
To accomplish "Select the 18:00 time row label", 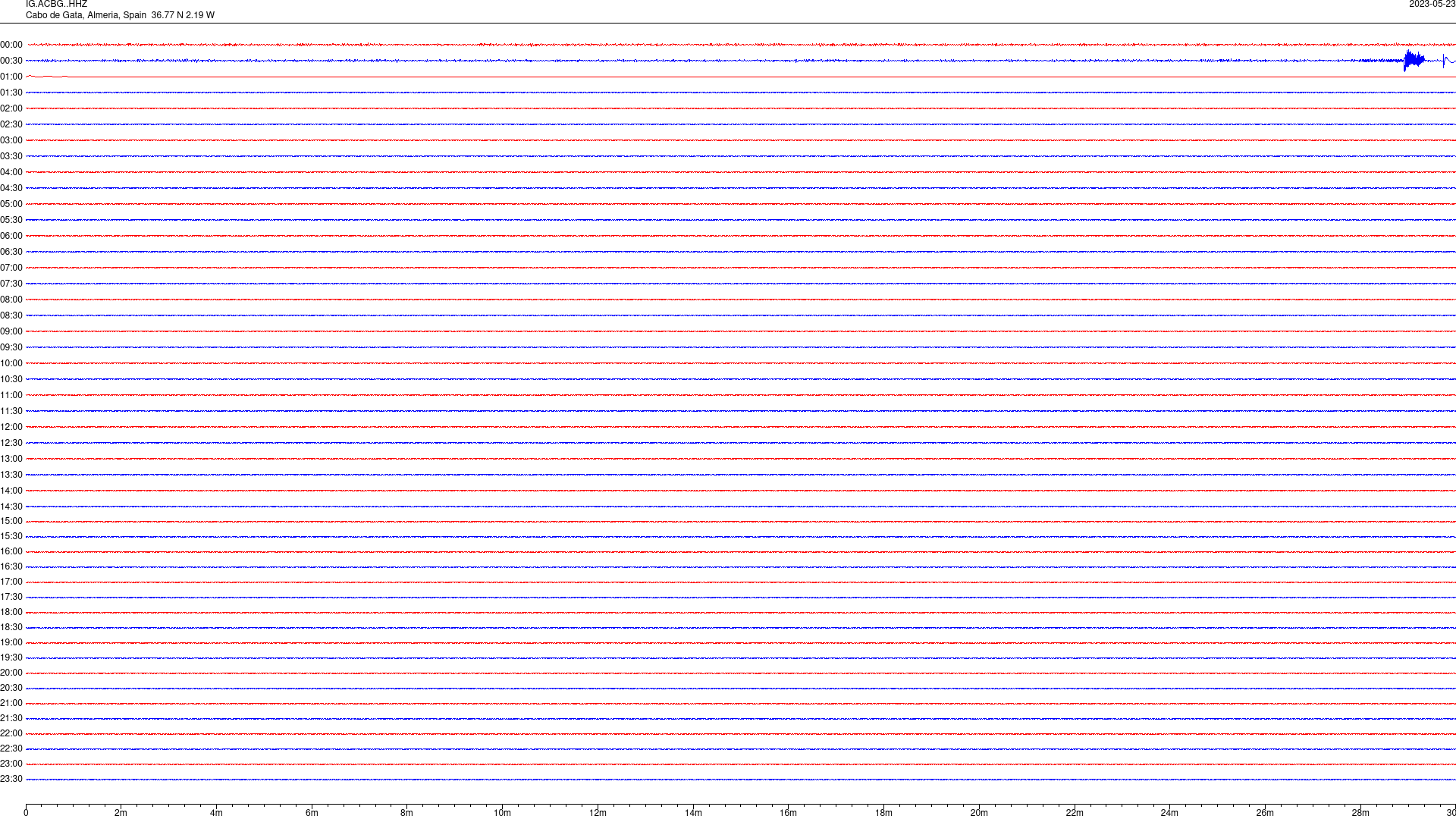I will (x=11, y=612).
